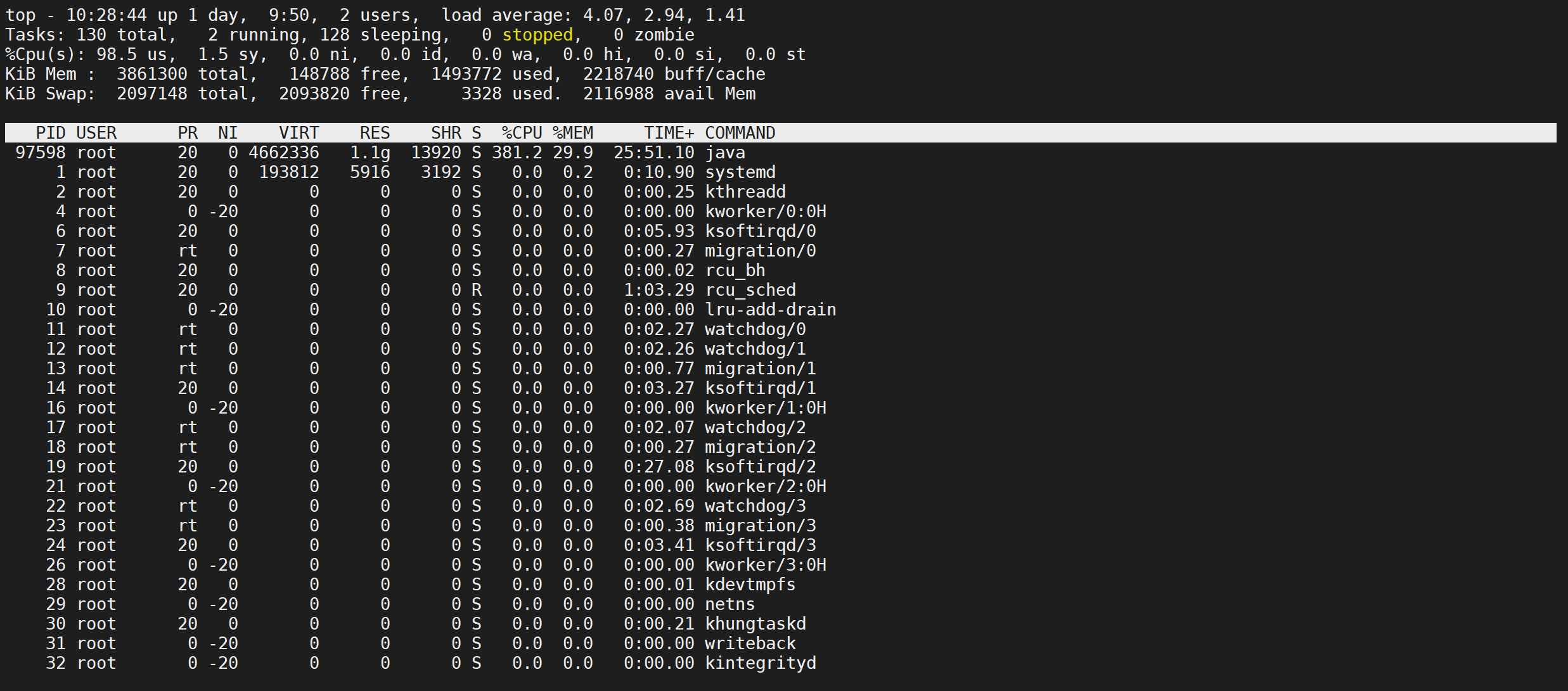Select the kthreadd process row
This screenshot has width=1568, height=691.
pyautogui.click(x=781, y=192)
